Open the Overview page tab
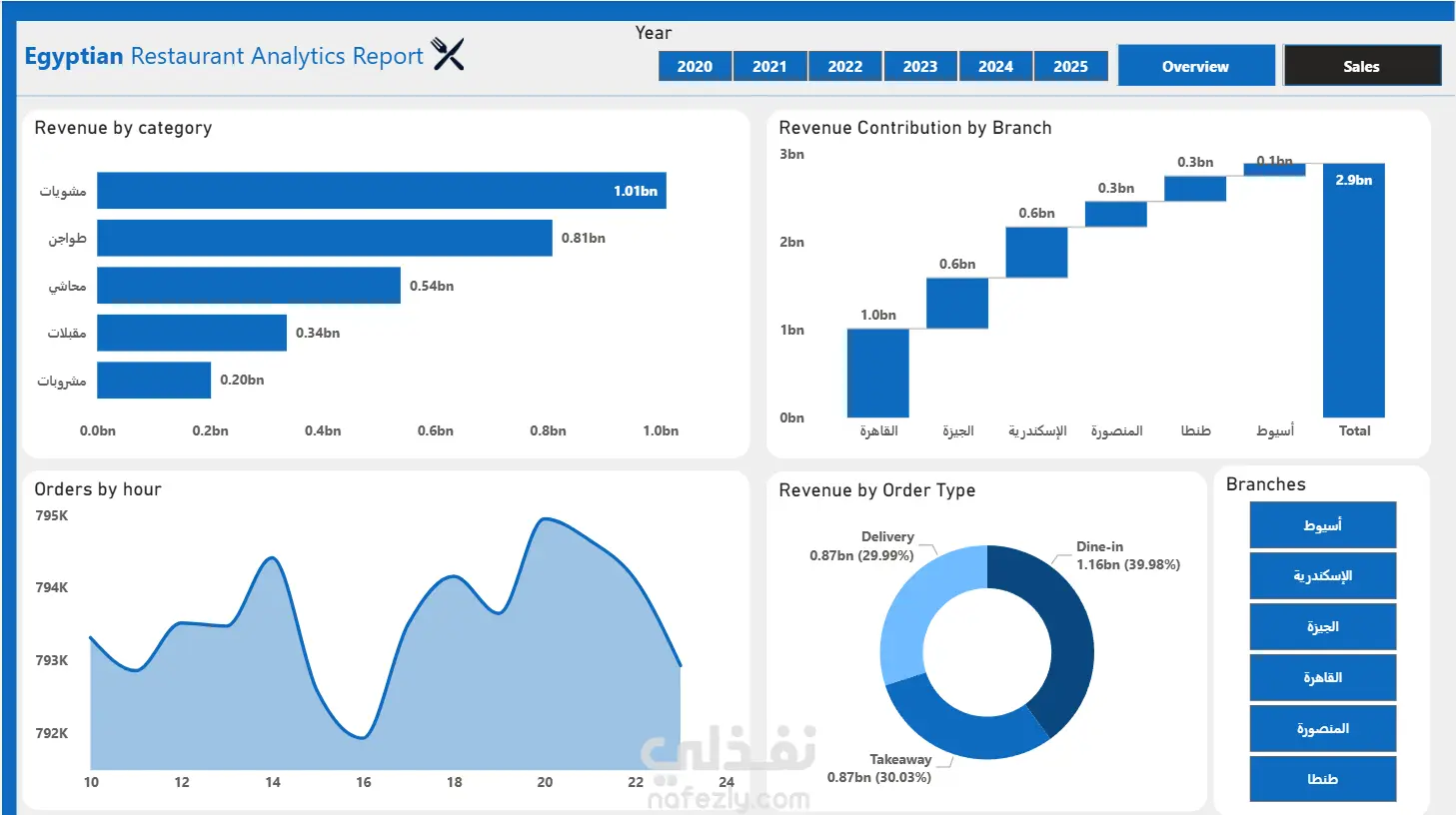The image size is (1456, 815). (1196, 66)
